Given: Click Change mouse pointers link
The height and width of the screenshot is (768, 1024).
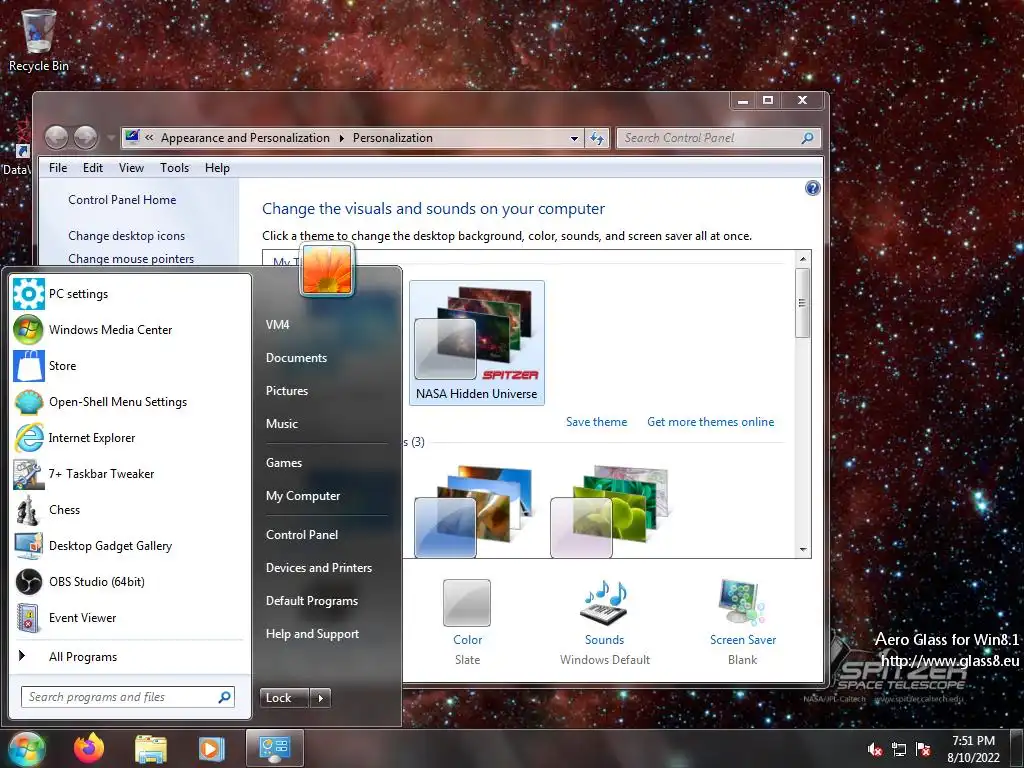Looking at the screenshot, I should [x=131, y=259].
